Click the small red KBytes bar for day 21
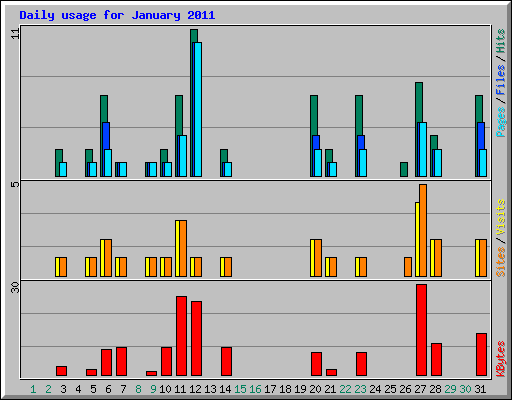Image resolution: width=512 pixels, height=400 pixels. coord(331,372)
